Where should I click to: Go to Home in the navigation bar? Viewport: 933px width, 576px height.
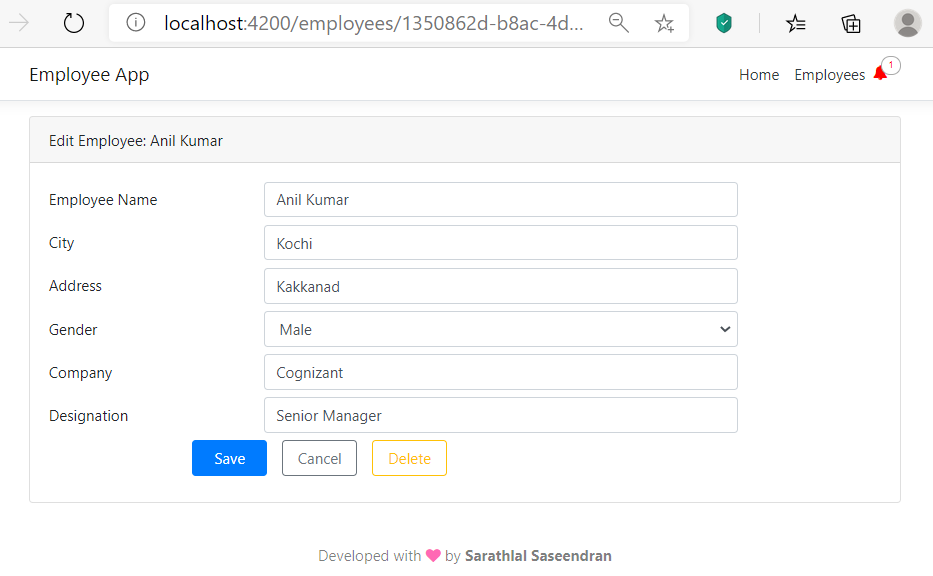(x=759, y=74)
